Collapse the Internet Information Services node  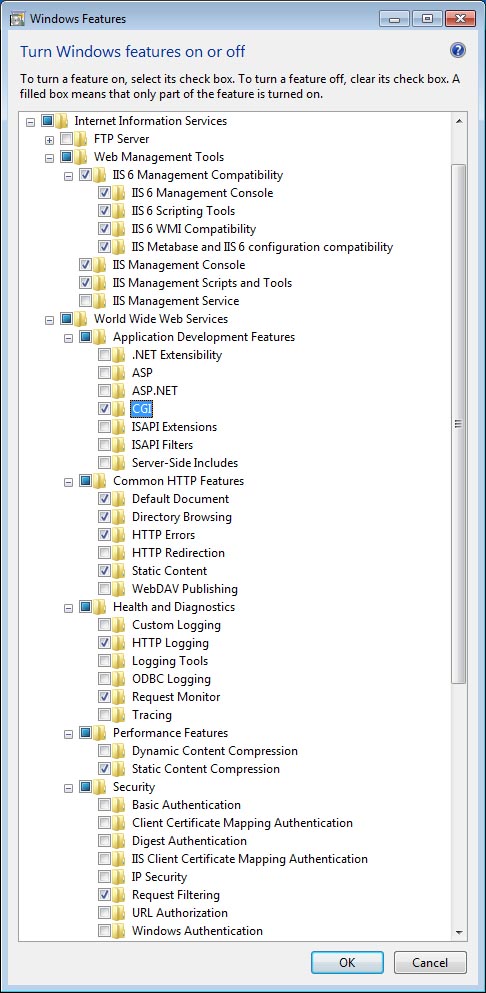point(30,121)
